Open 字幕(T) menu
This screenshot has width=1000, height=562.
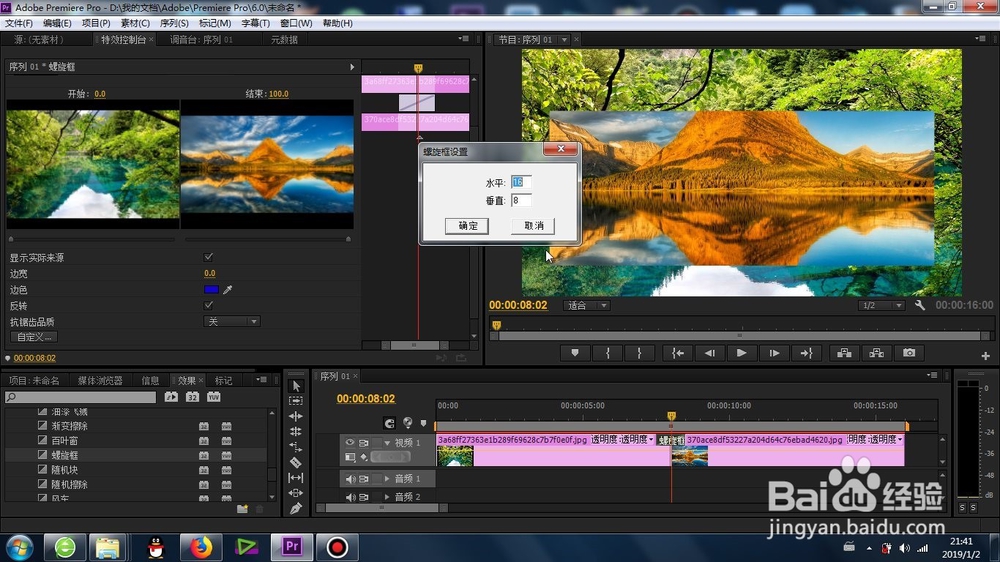point(255,23)
